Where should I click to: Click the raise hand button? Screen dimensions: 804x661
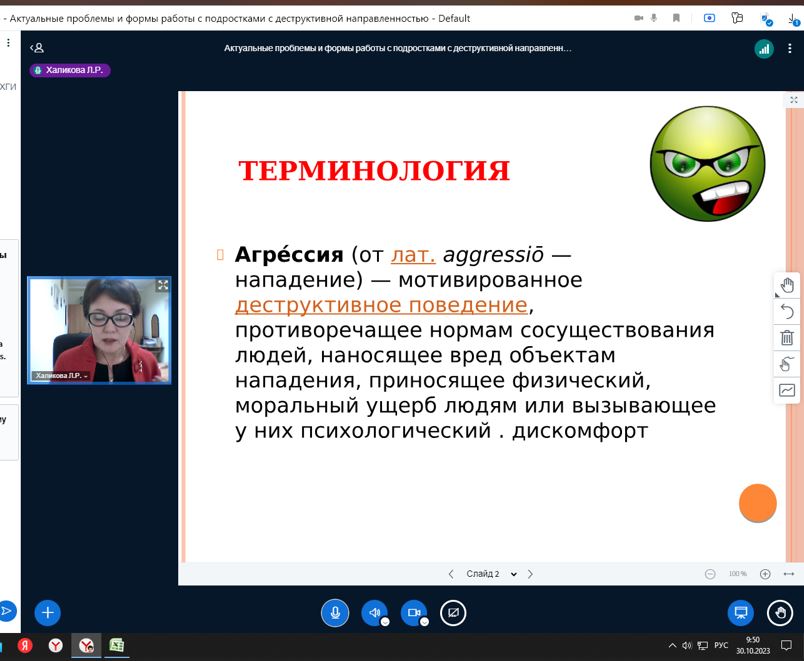pyautogui.click(x=780, y=612)
